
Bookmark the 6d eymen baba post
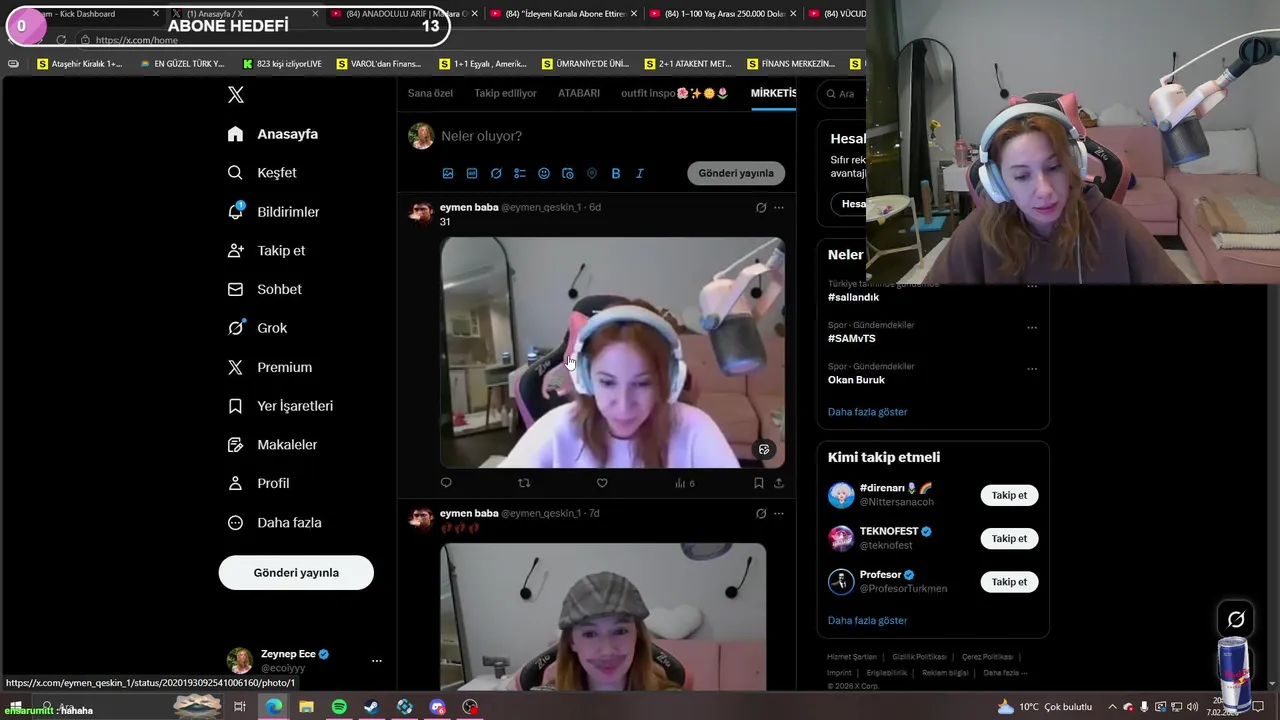[759, 483]
